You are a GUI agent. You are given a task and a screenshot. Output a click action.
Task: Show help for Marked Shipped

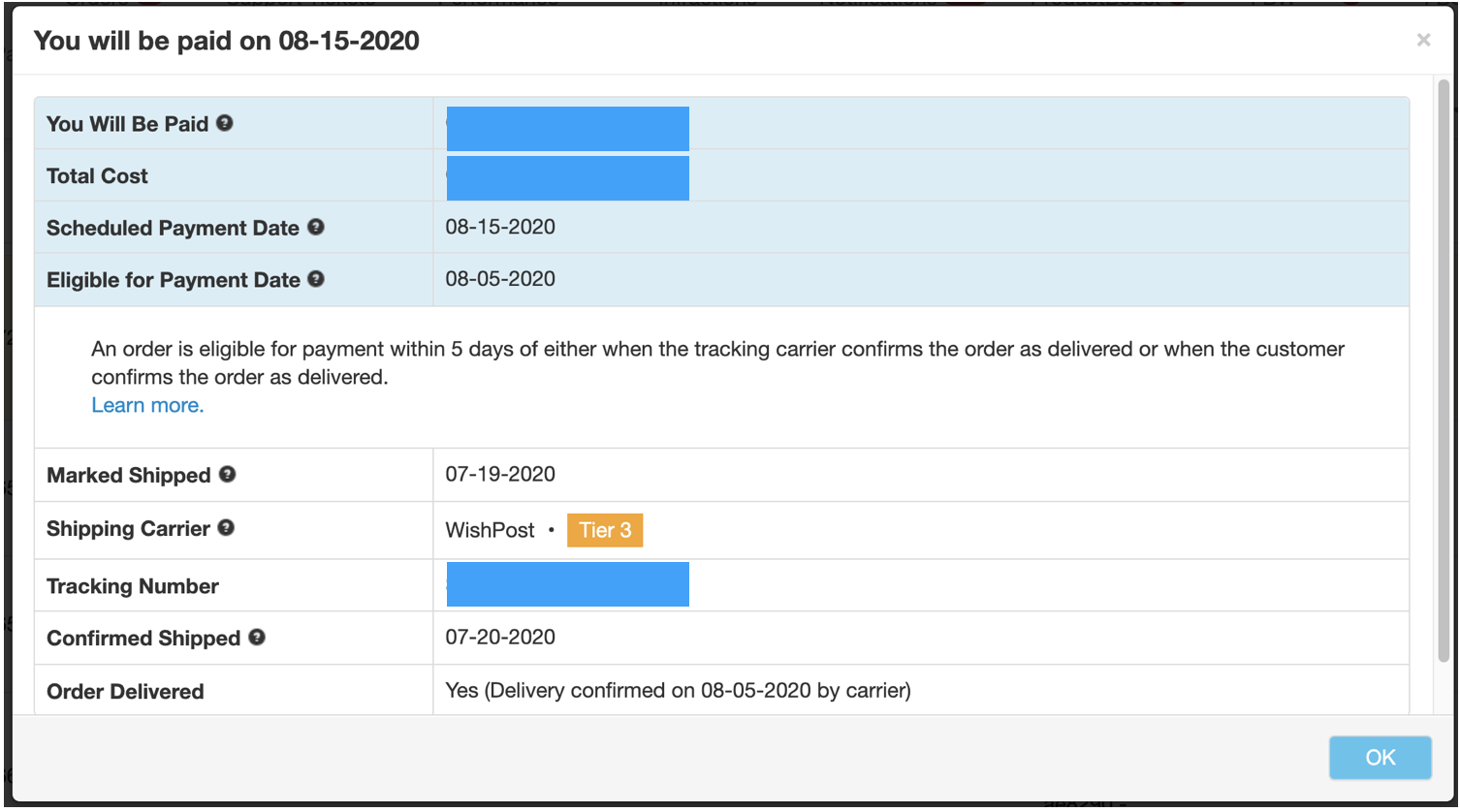227,474
